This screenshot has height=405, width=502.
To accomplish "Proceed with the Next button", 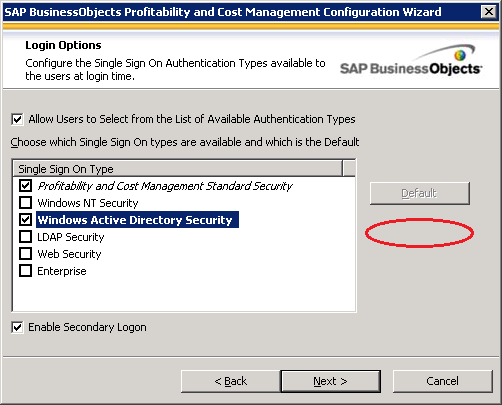I will click(x=330, y=381).
